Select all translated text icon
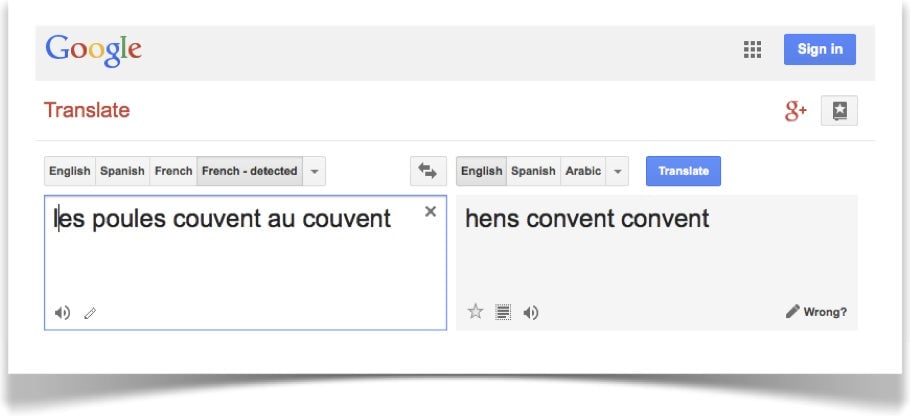Viewport: 910px width, 416px height. click(503, 312)
